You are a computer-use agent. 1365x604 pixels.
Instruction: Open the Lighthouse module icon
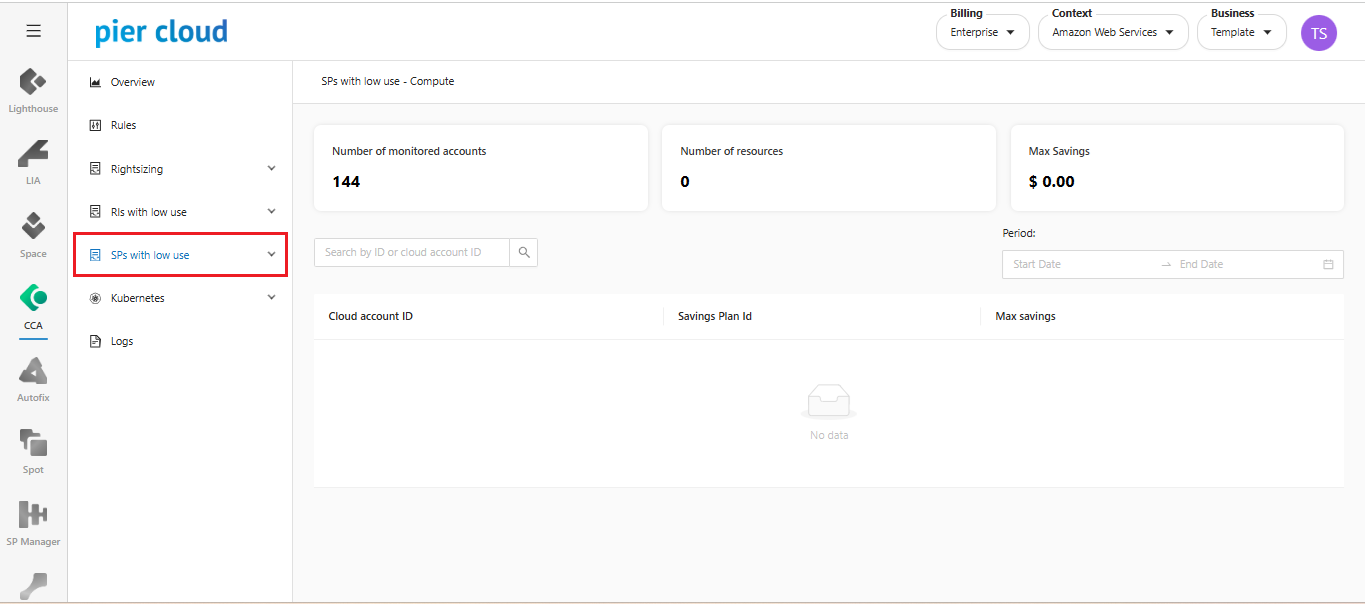click(x=33, y=83)
